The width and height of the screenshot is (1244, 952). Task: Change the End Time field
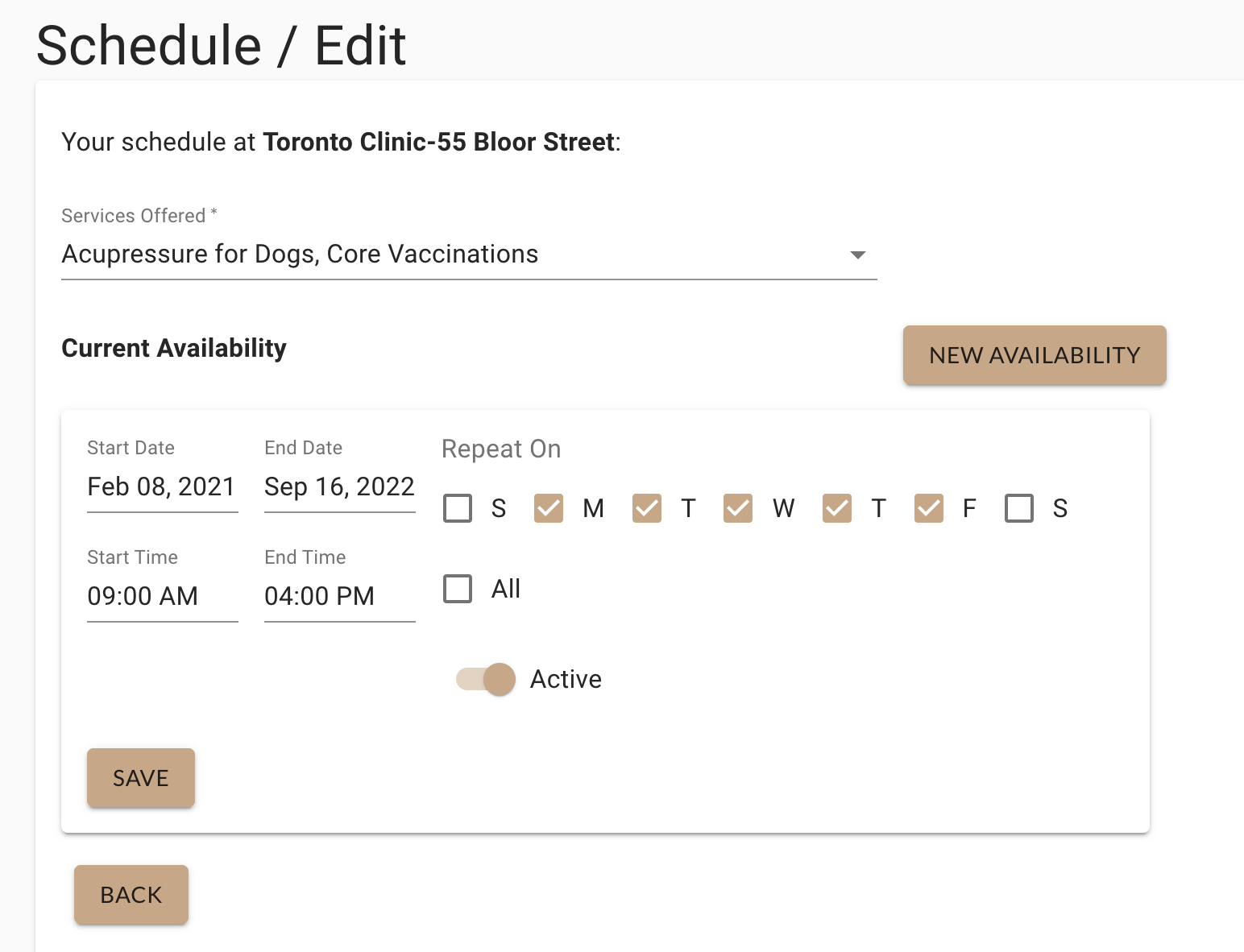[x=339, y=597]
